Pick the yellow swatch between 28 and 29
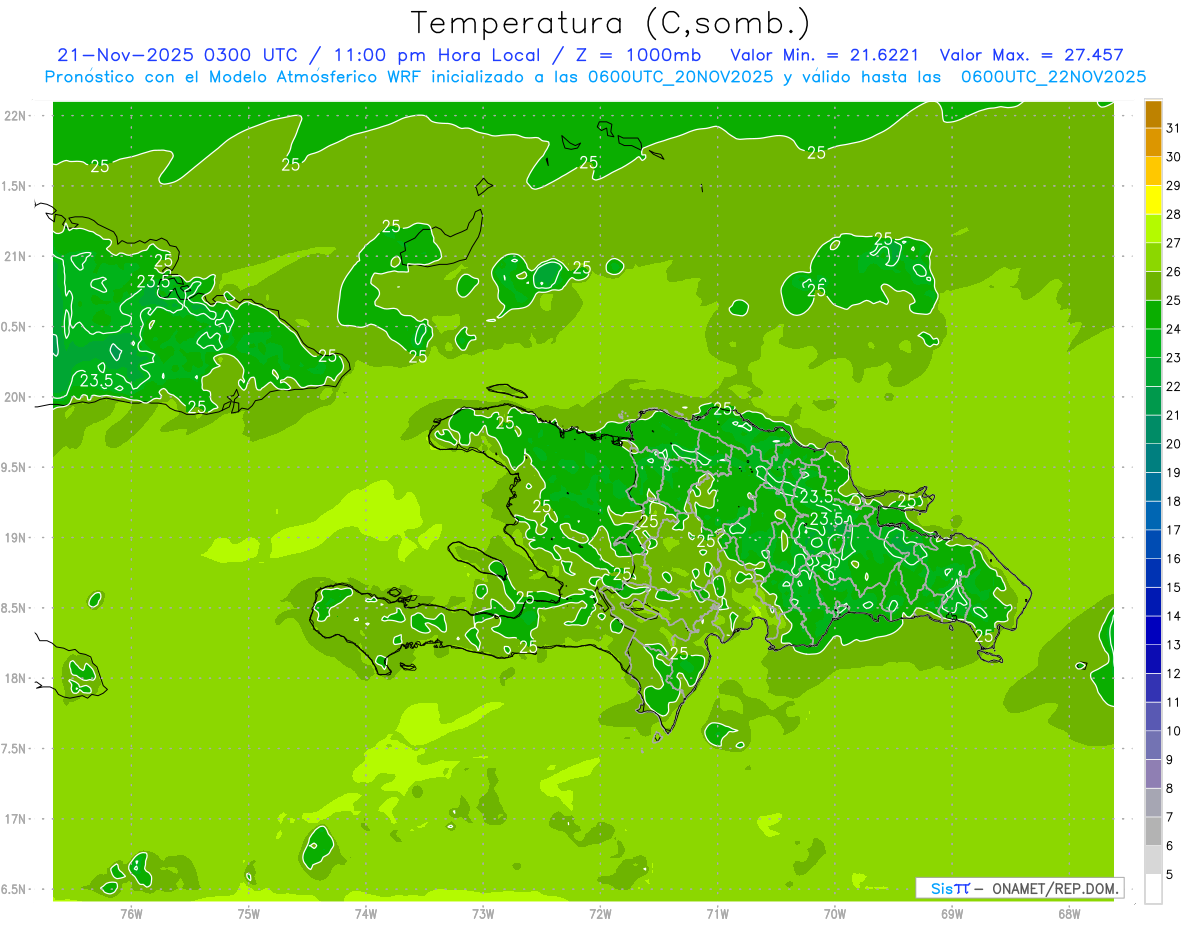The image size is (1200, 927). tap(1153, 200)
